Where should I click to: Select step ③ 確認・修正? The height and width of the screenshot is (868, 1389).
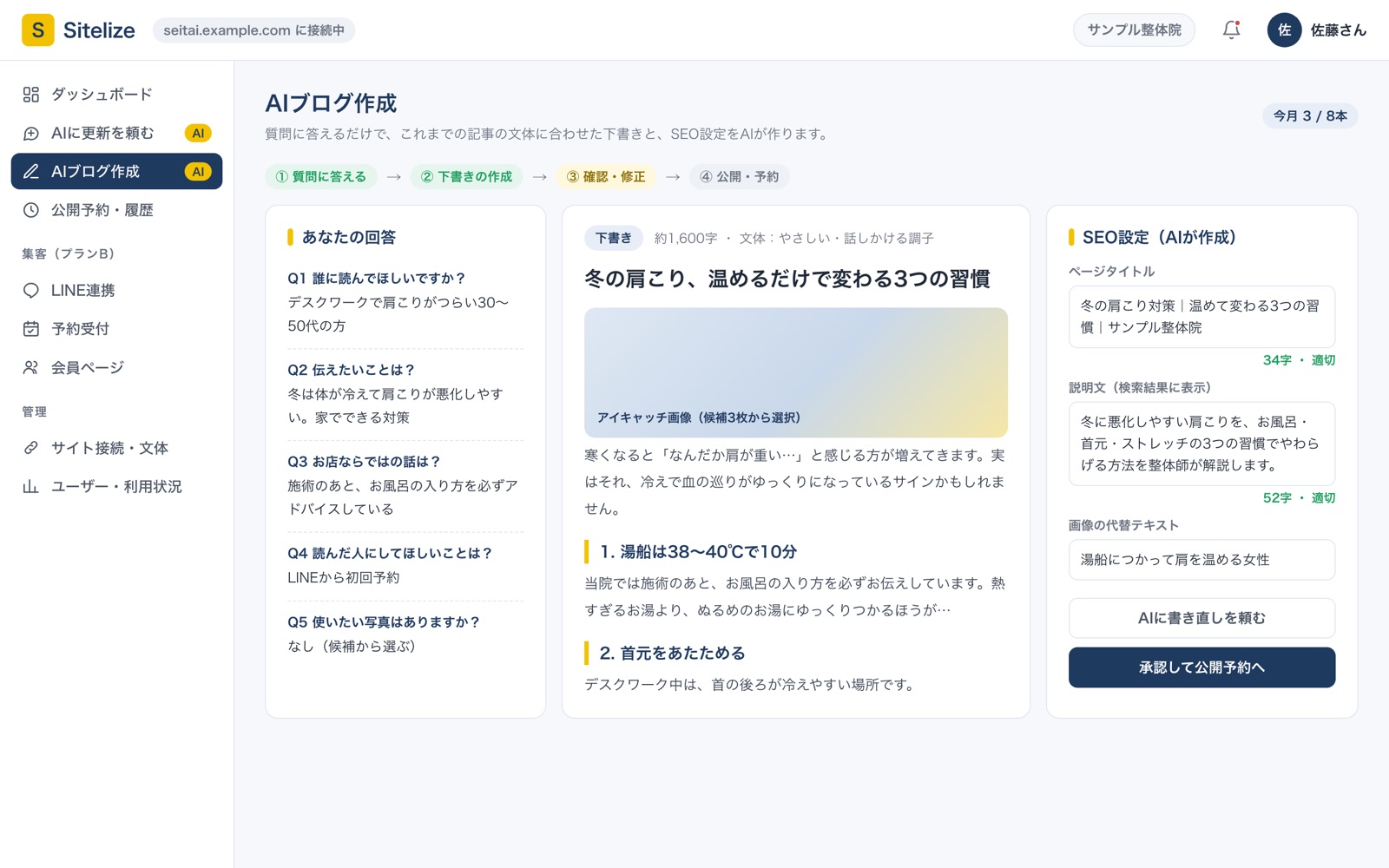(x=606, y=177)
